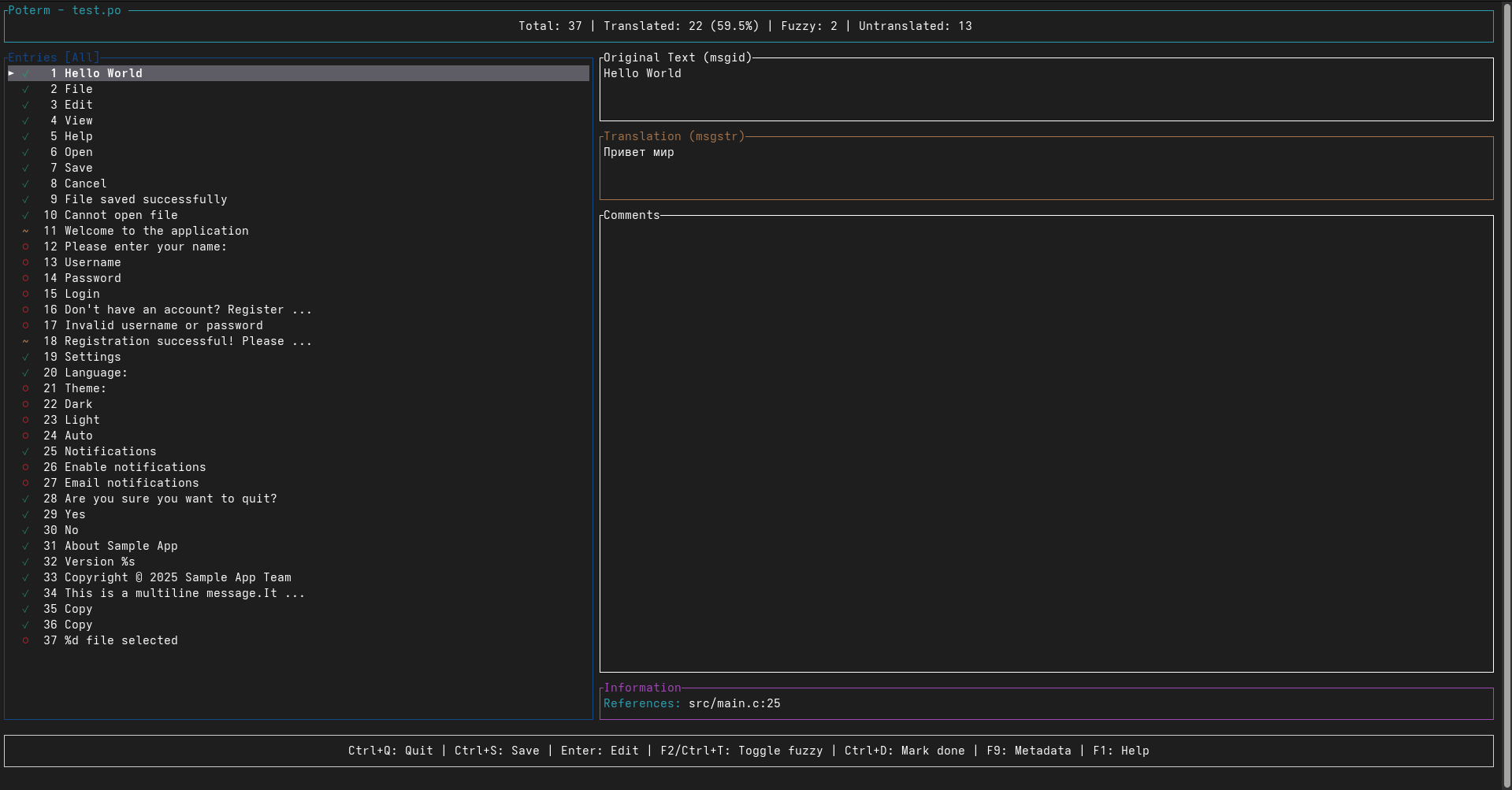
Task: Click the untranslated circle icon of entry 13
Action: tap(25, 262)
